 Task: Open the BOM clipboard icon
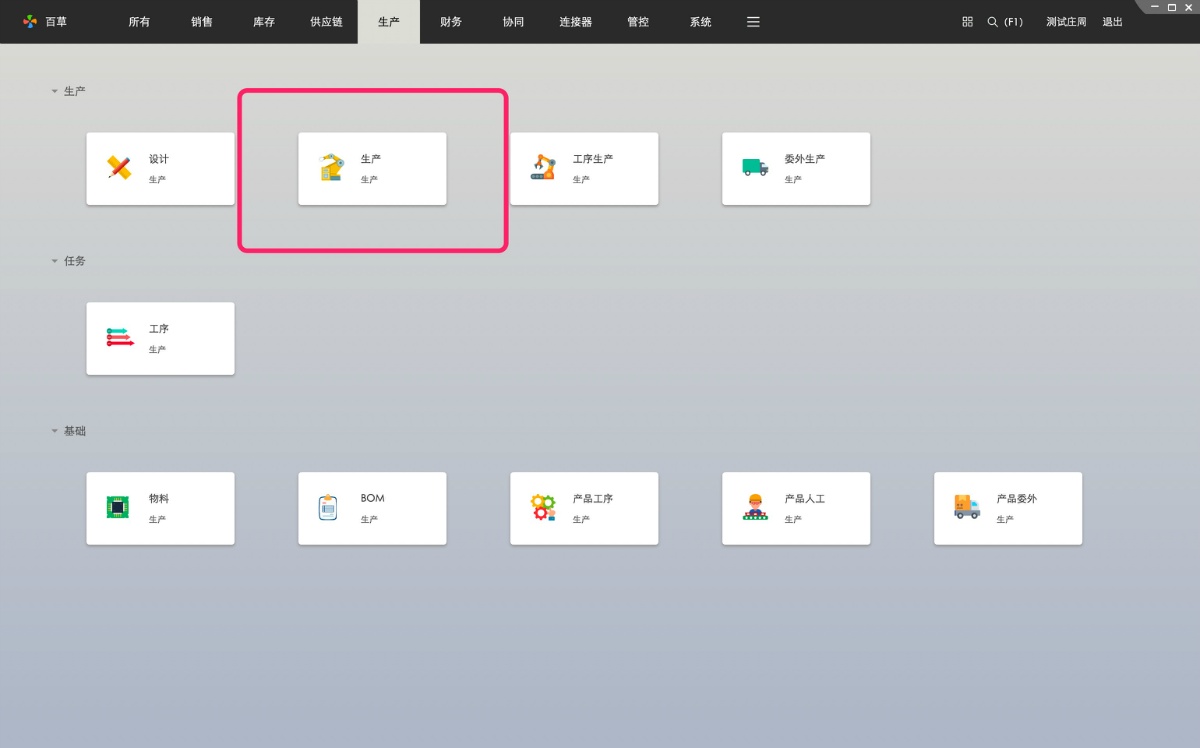pos(328,507)
